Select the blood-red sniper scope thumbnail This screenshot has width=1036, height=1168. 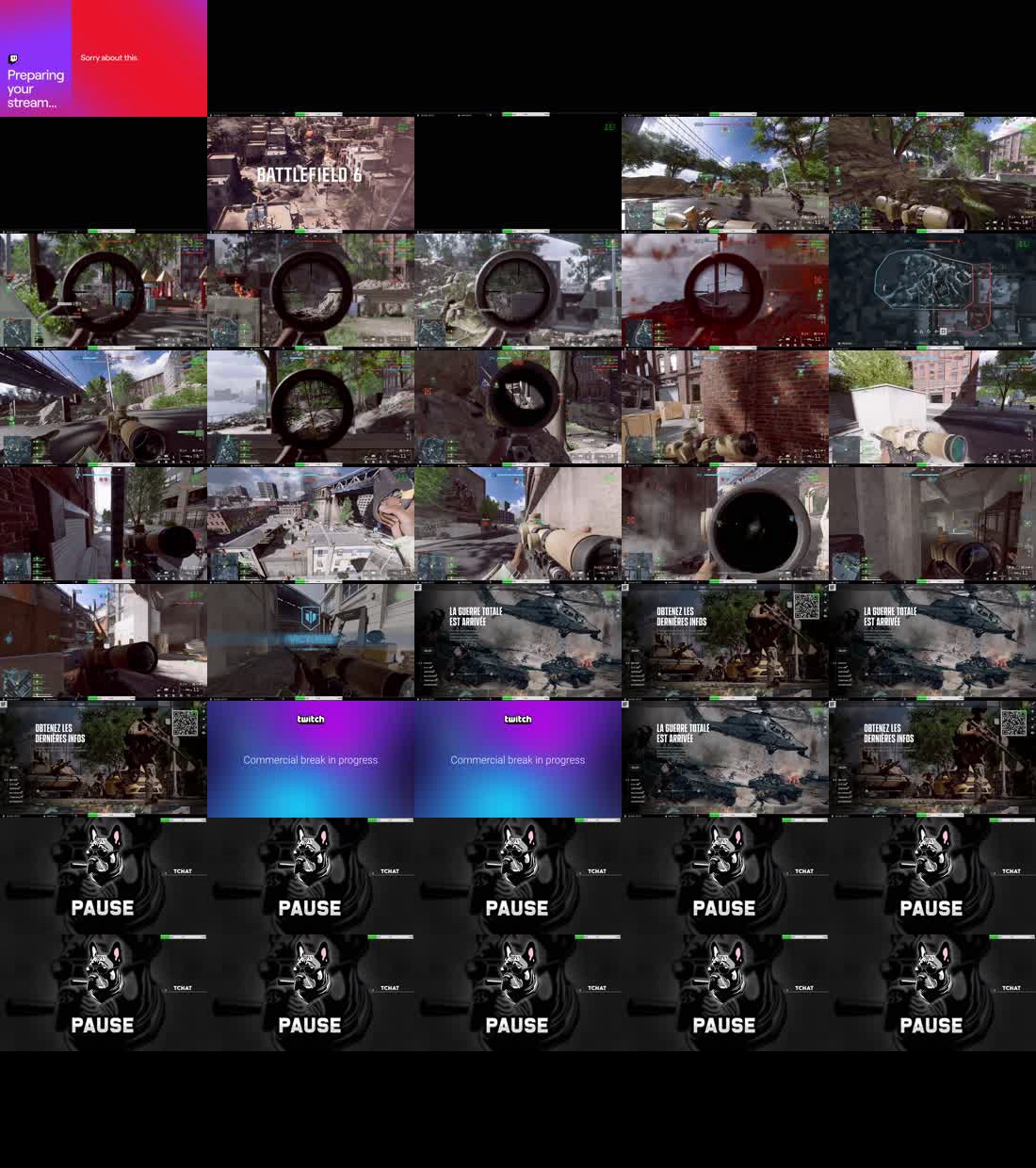coord(725,291)
